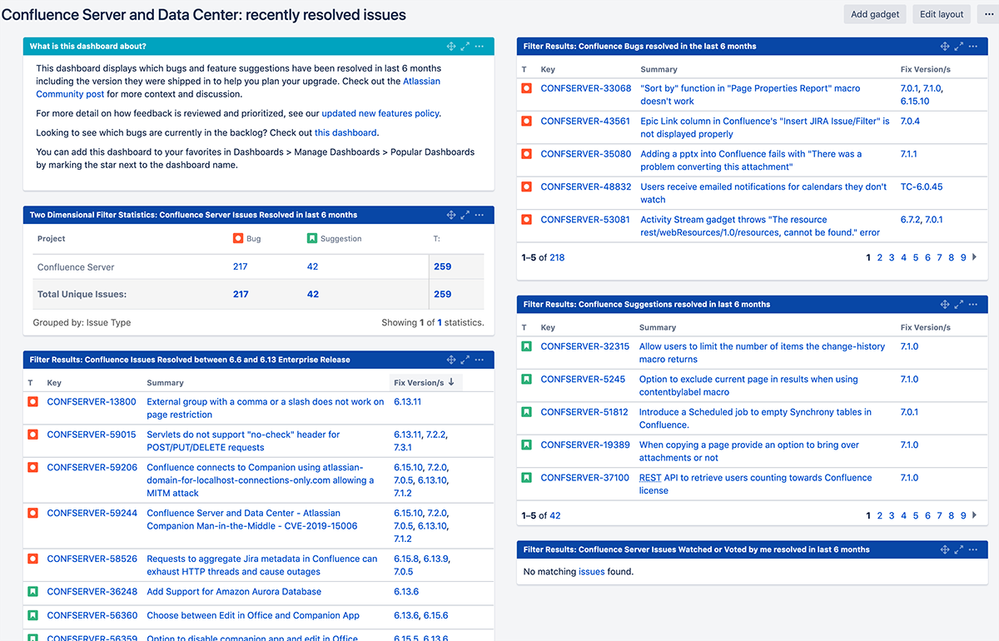This screenshot has height=641, width=999.
Task: Open Watched or Voted by me gadget menu
Action: click(x=973, y=550)
